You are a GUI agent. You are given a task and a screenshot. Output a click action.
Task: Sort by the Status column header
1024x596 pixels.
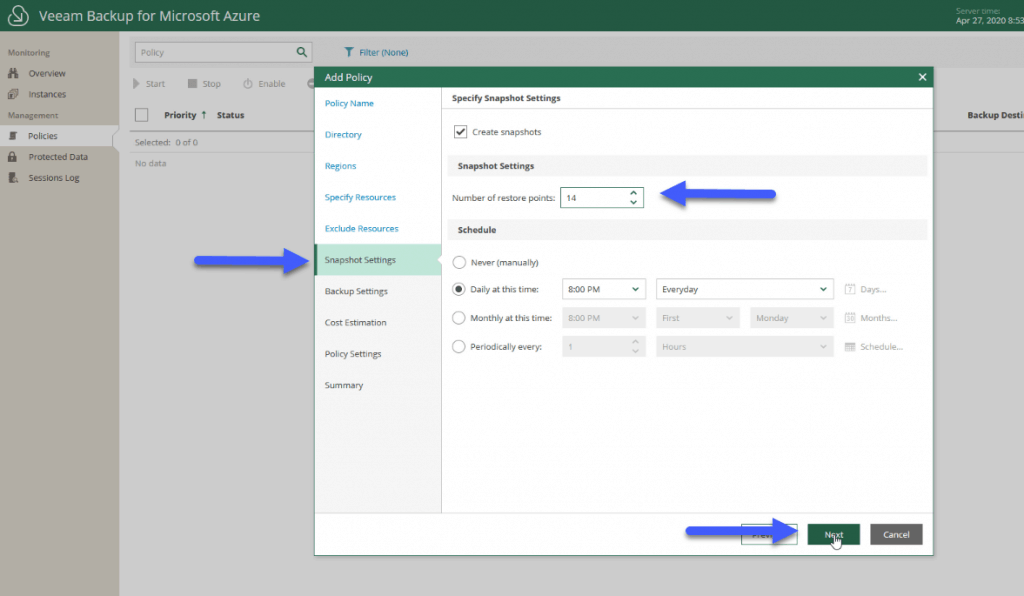(x=231, y=115)
